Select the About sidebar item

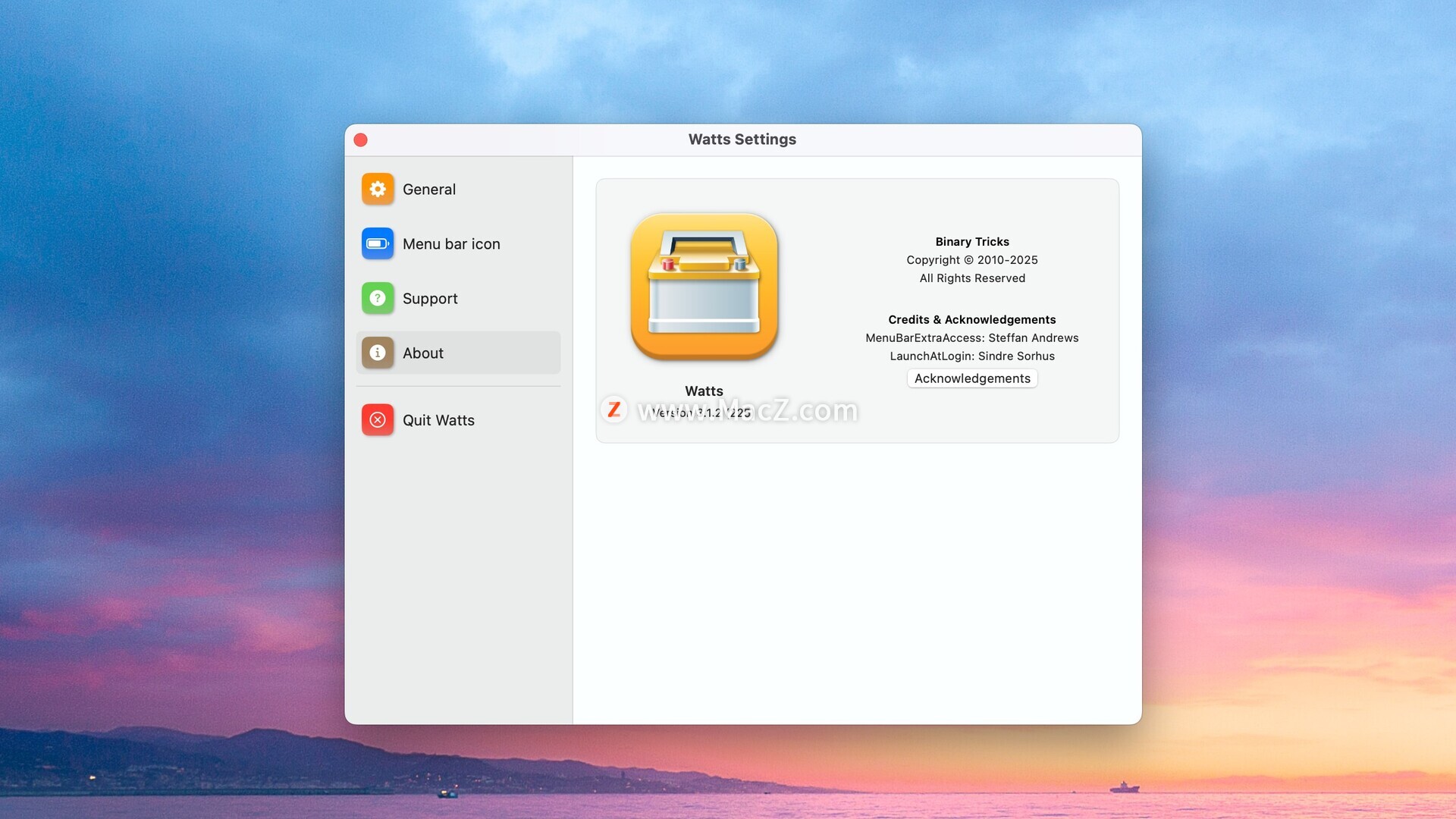click(423, 353)
